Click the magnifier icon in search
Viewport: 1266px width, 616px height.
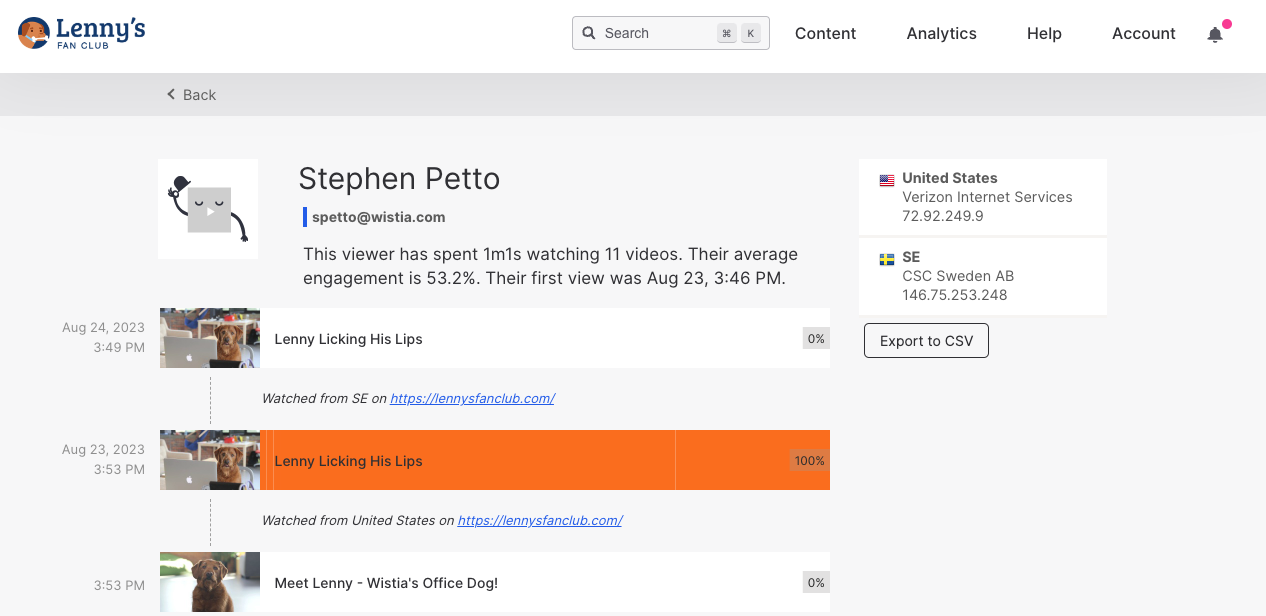coord(589,33)
